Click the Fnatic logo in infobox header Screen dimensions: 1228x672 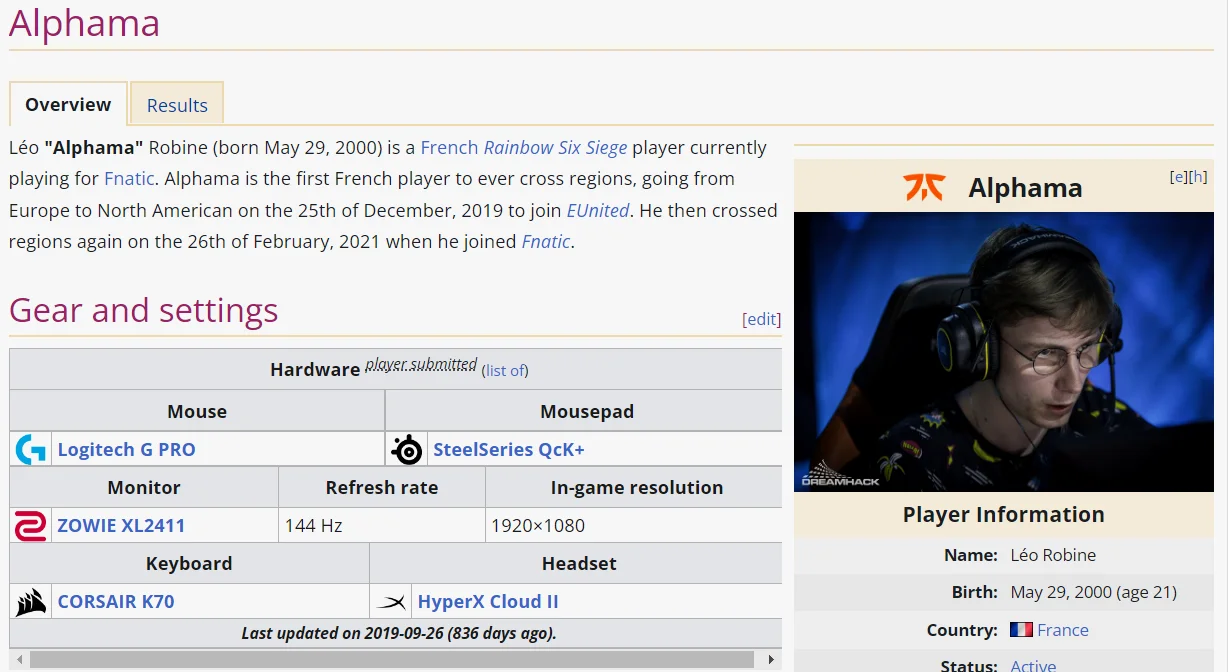pos(923,187)
